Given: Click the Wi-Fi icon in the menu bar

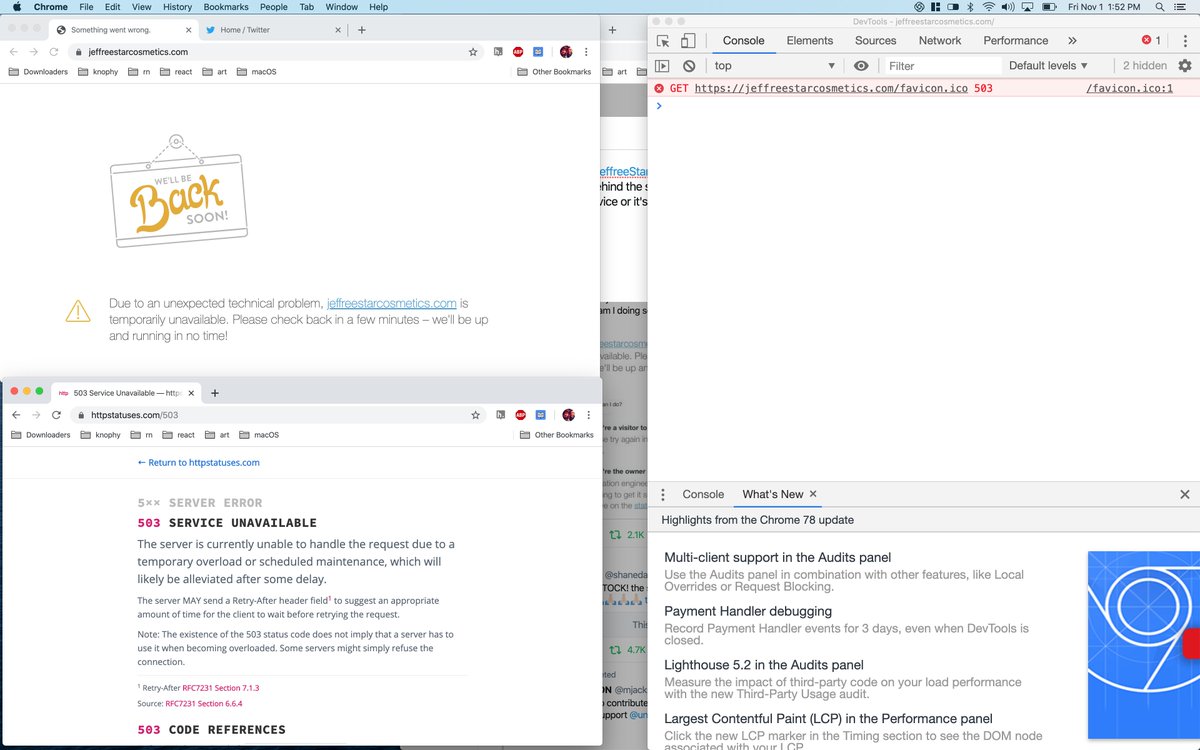Looking at the screenshot, I should click(989, 7).
